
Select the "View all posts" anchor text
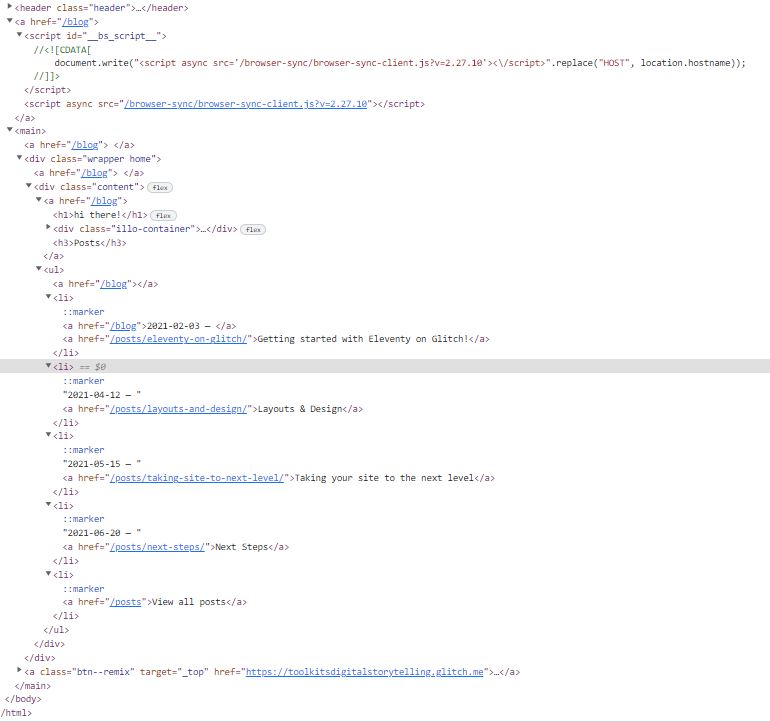coord(189,602)
